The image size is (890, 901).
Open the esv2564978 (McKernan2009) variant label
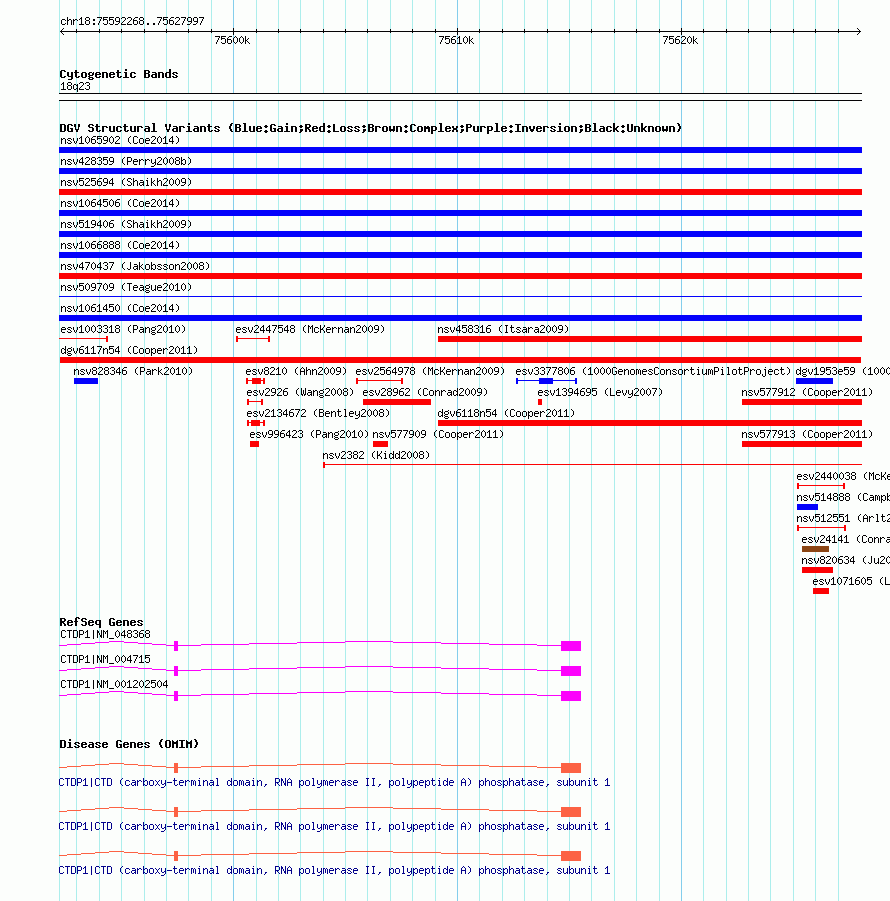(430, 371)
